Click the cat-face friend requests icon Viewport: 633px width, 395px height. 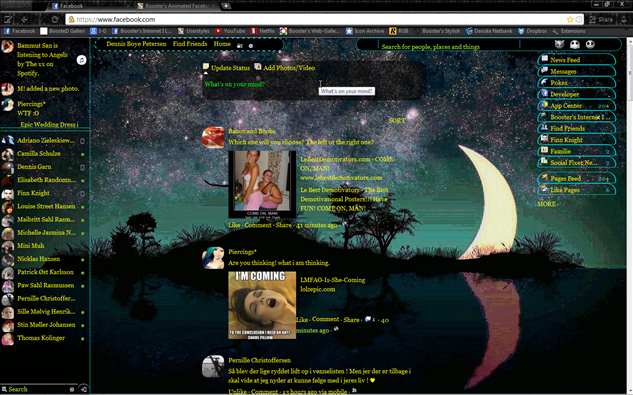click(559, 44)
